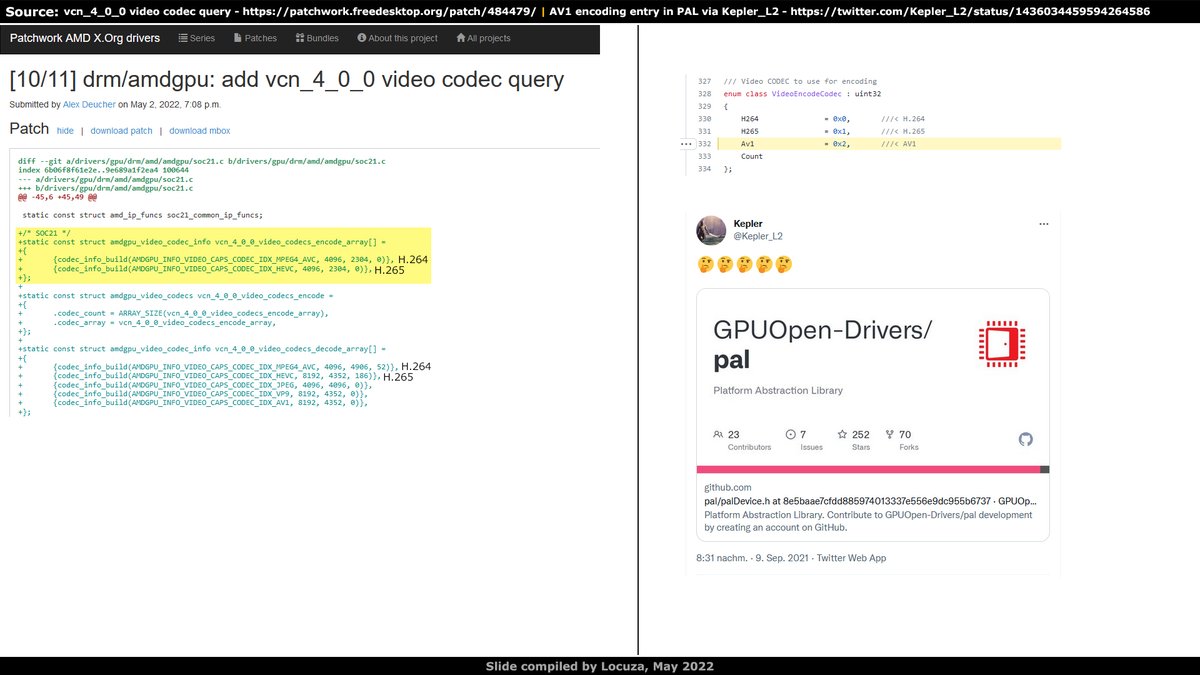Click the H265 = 0x1 code line
1200x675 pixels.
click(832, 131)
